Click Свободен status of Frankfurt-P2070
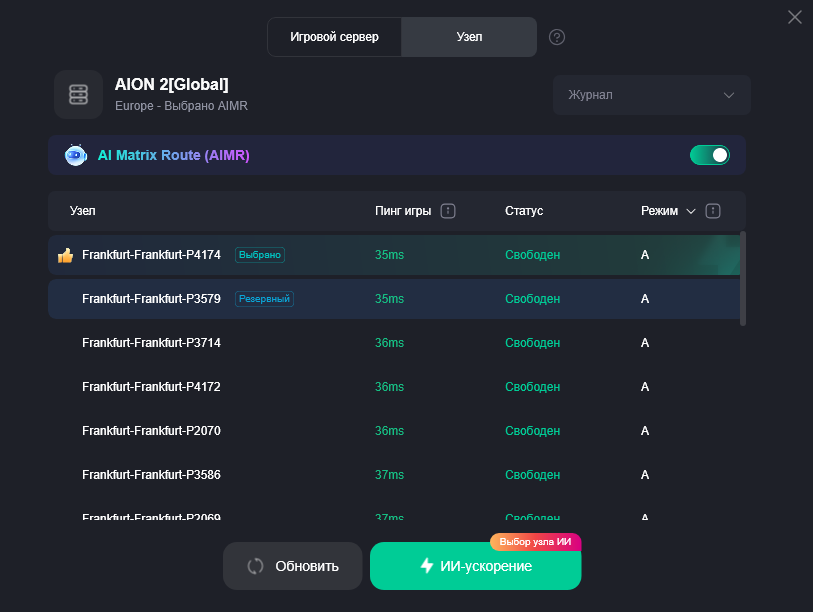 click(x=532, y=431)
